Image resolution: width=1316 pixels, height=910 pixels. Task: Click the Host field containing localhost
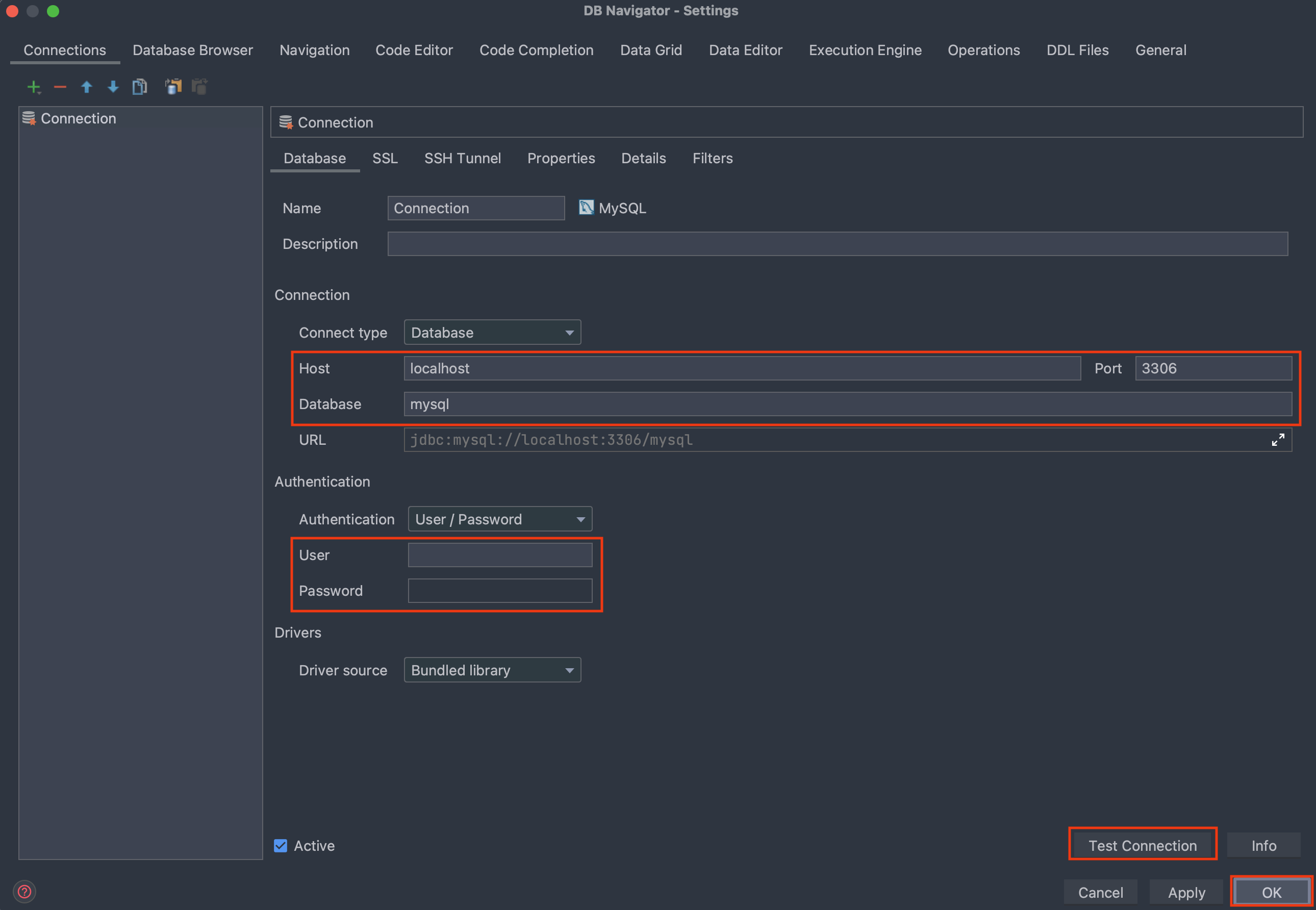click(x=742, y=368)
